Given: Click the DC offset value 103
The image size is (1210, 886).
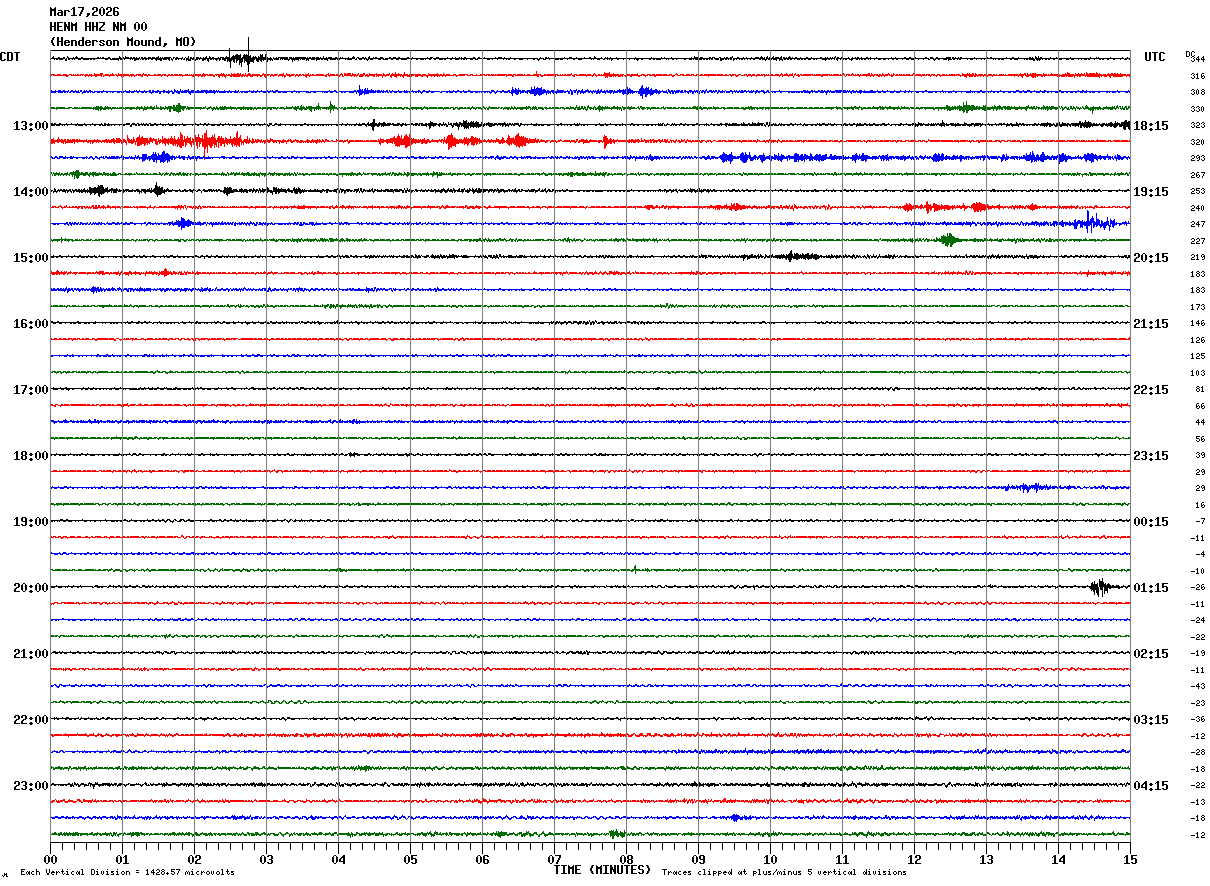Looking at the screenshot, I should (1197, 373).
